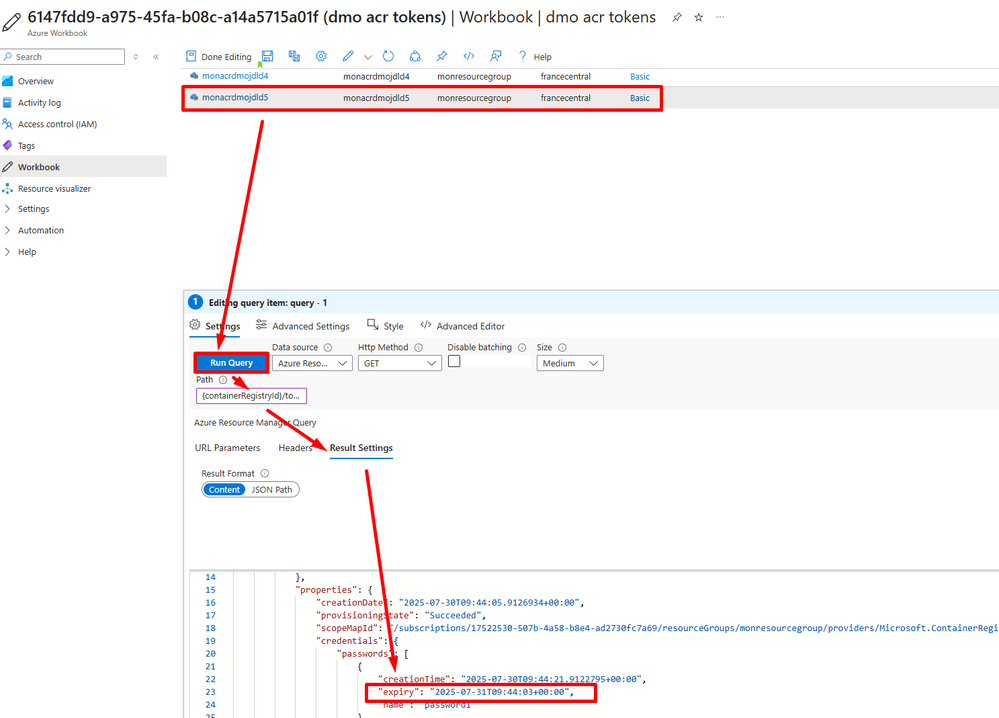Select the Settings tab of query item

pos(215,326)
